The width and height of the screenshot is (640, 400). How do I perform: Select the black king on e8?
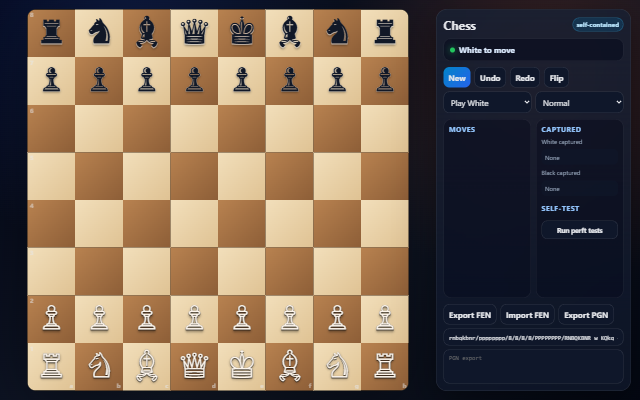pyautogui.click(x=242, y=33)
